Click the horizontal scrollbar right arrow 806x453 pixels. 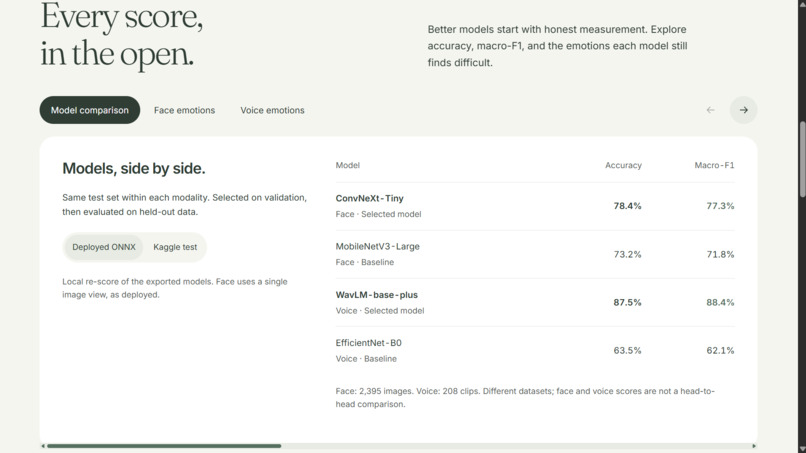pos(754,446)
